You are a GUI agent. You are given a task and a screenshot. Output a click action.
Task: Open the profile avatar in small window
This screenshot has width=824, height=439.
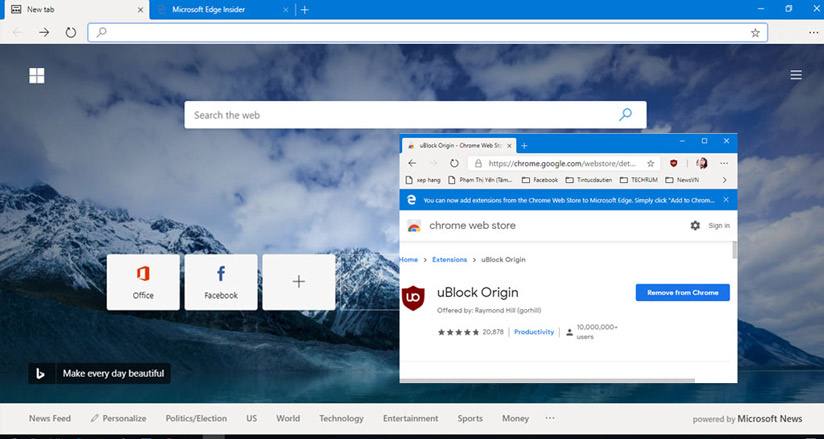pos(702,164)
